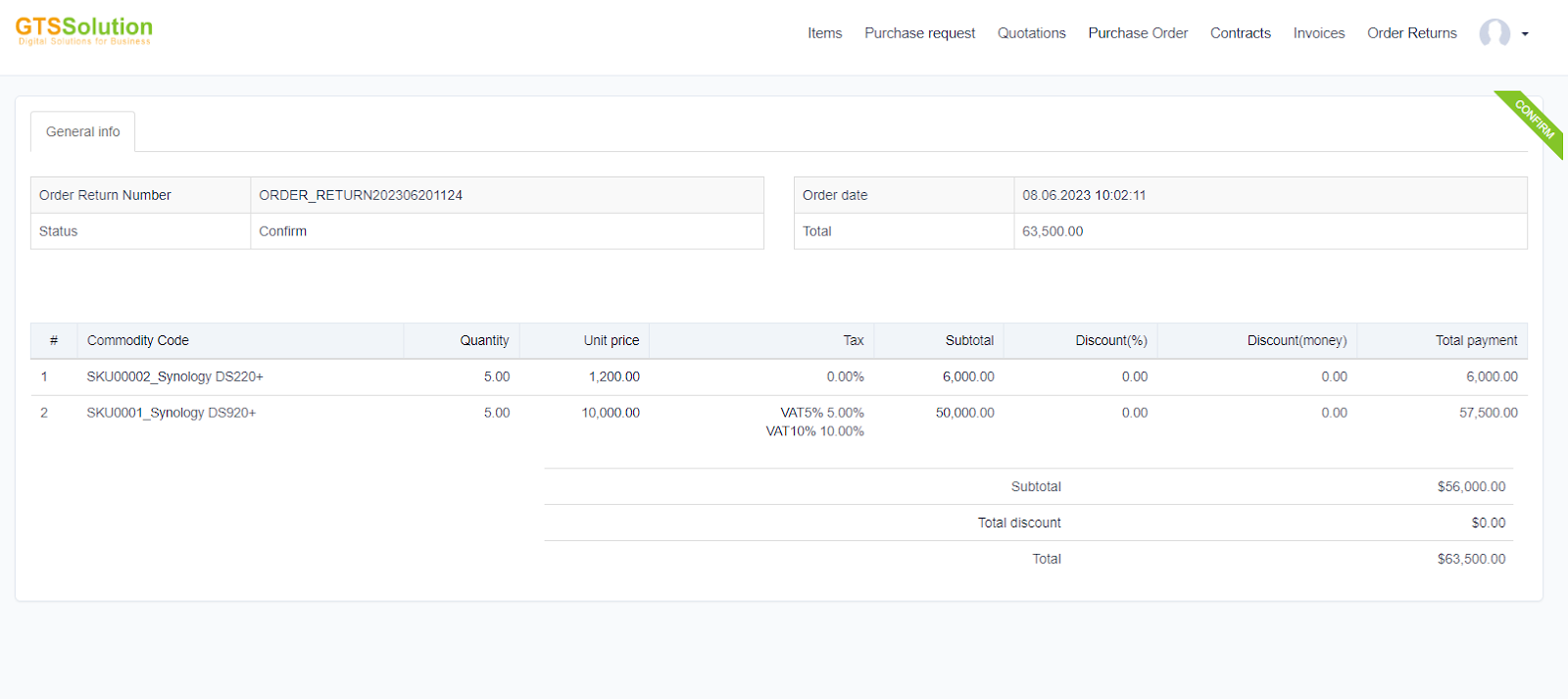Screen dimensions: 1568x699
Task: Go to Purchase request page
Action: click(x=919, y=33)
